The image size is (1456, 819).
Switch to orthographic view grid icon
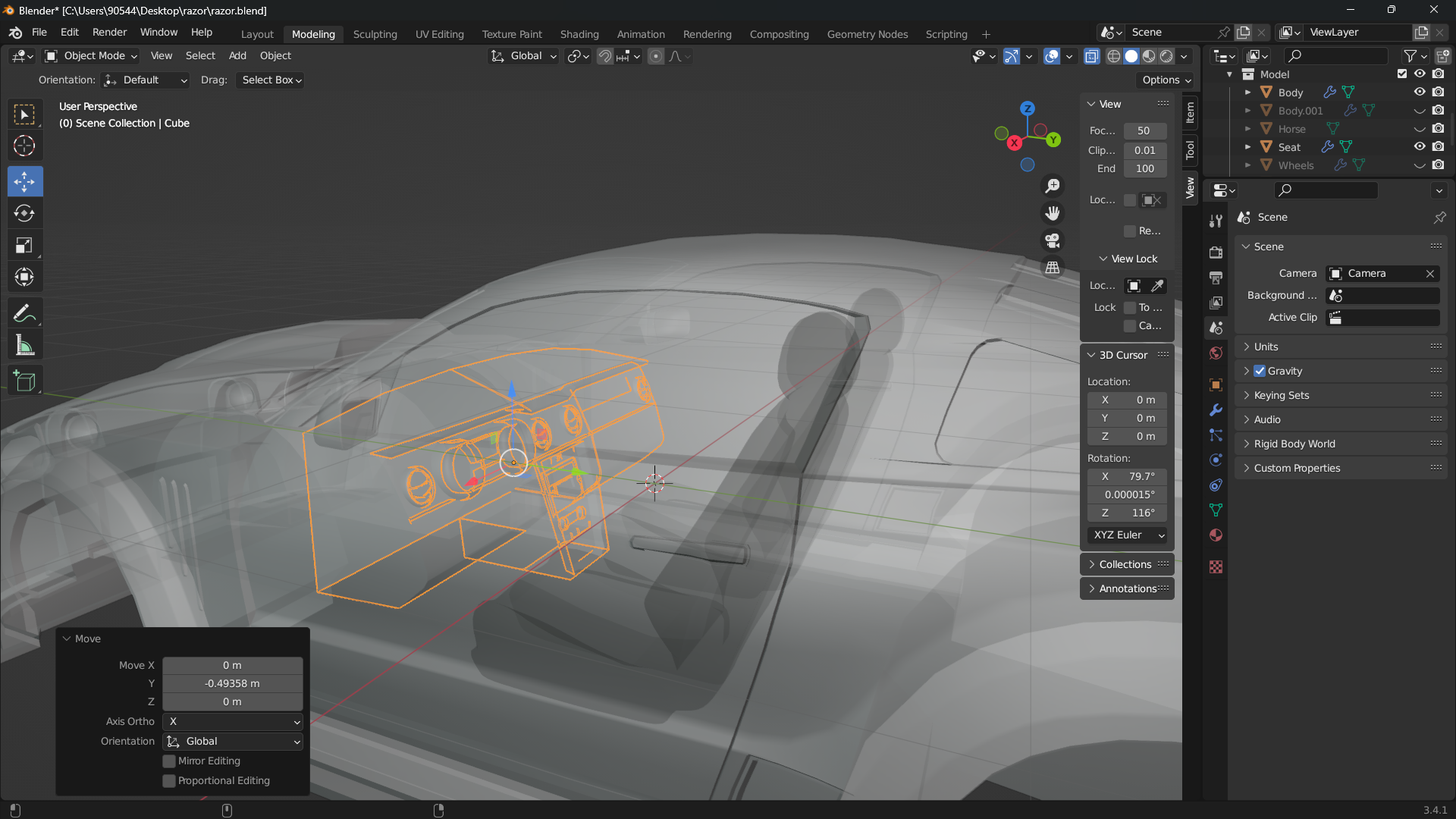1053,268
